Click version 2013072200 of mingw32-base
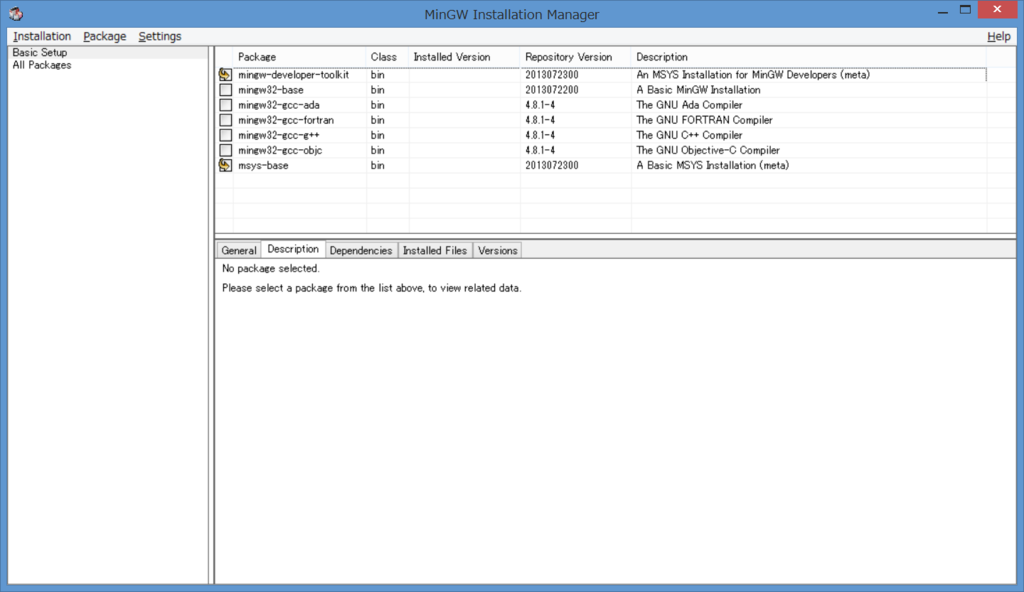 tap(552, 90)
